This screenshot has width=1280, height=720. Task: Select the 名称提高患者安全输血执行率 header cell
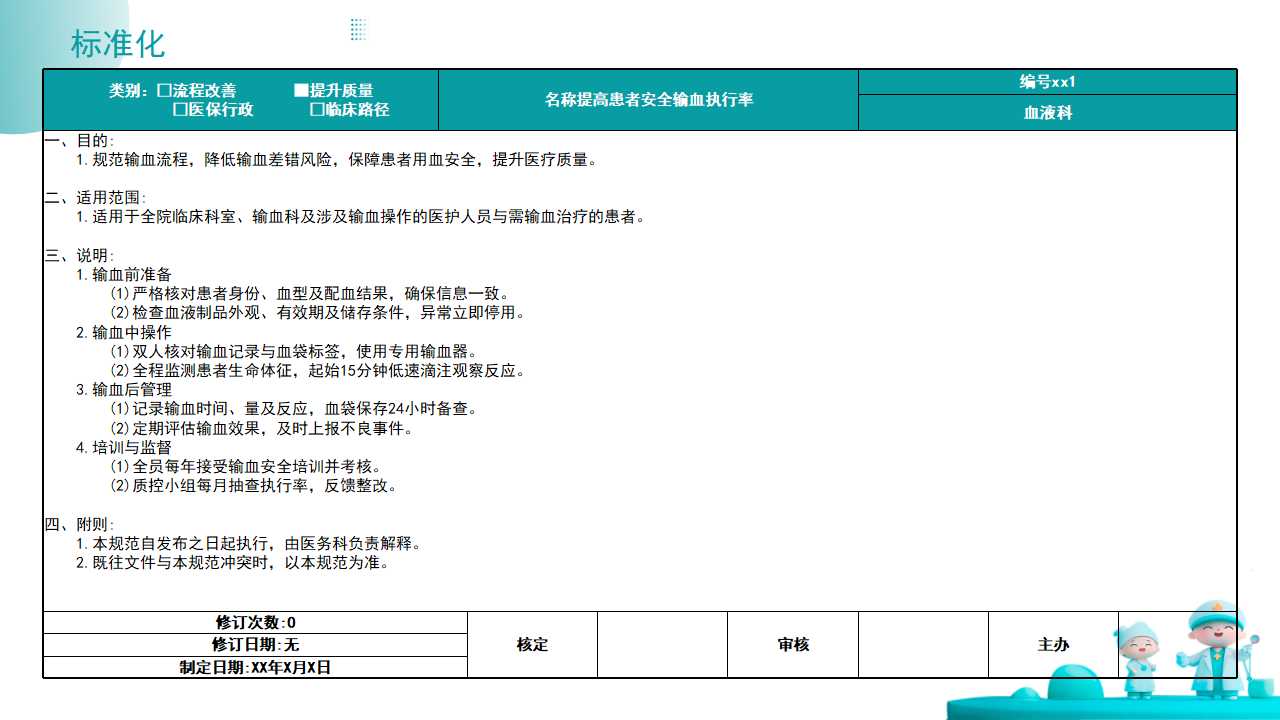click(648, 100)
